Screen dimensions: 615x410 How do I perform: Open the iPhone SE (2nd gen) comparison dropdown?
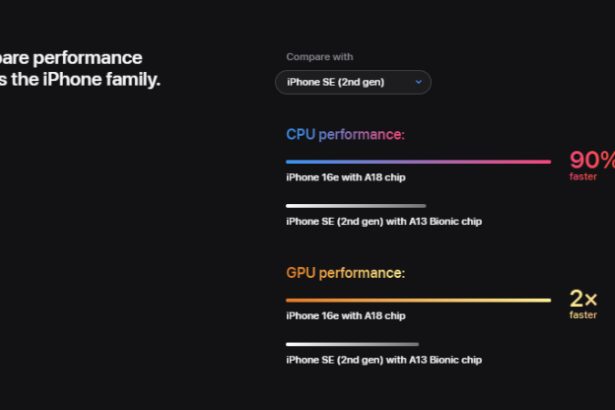click(x=353, y=82)
